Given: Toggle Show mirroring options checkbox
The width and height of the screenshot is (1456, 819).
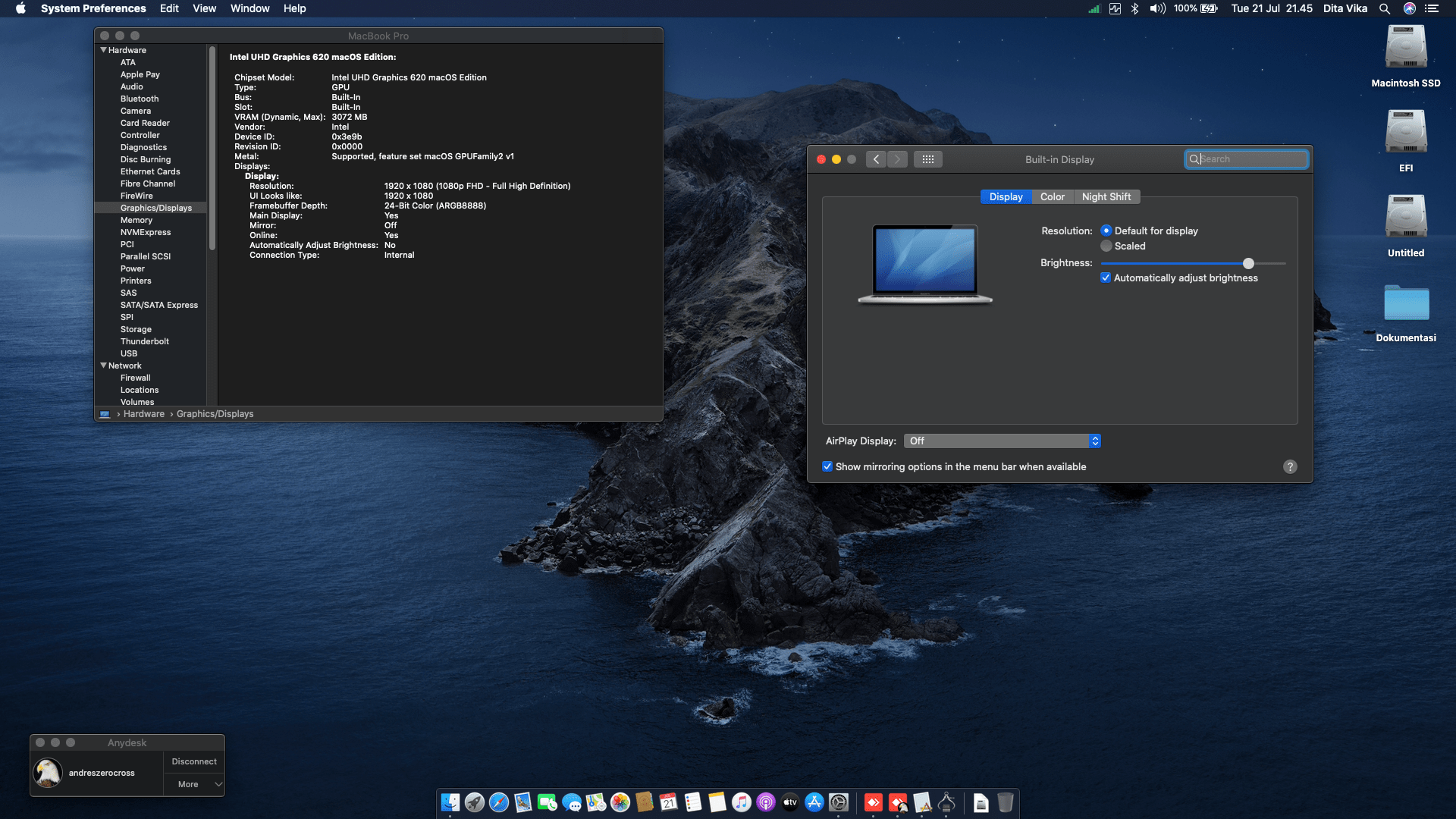Looking at the screenshot, I should click(x=827, y=466).
